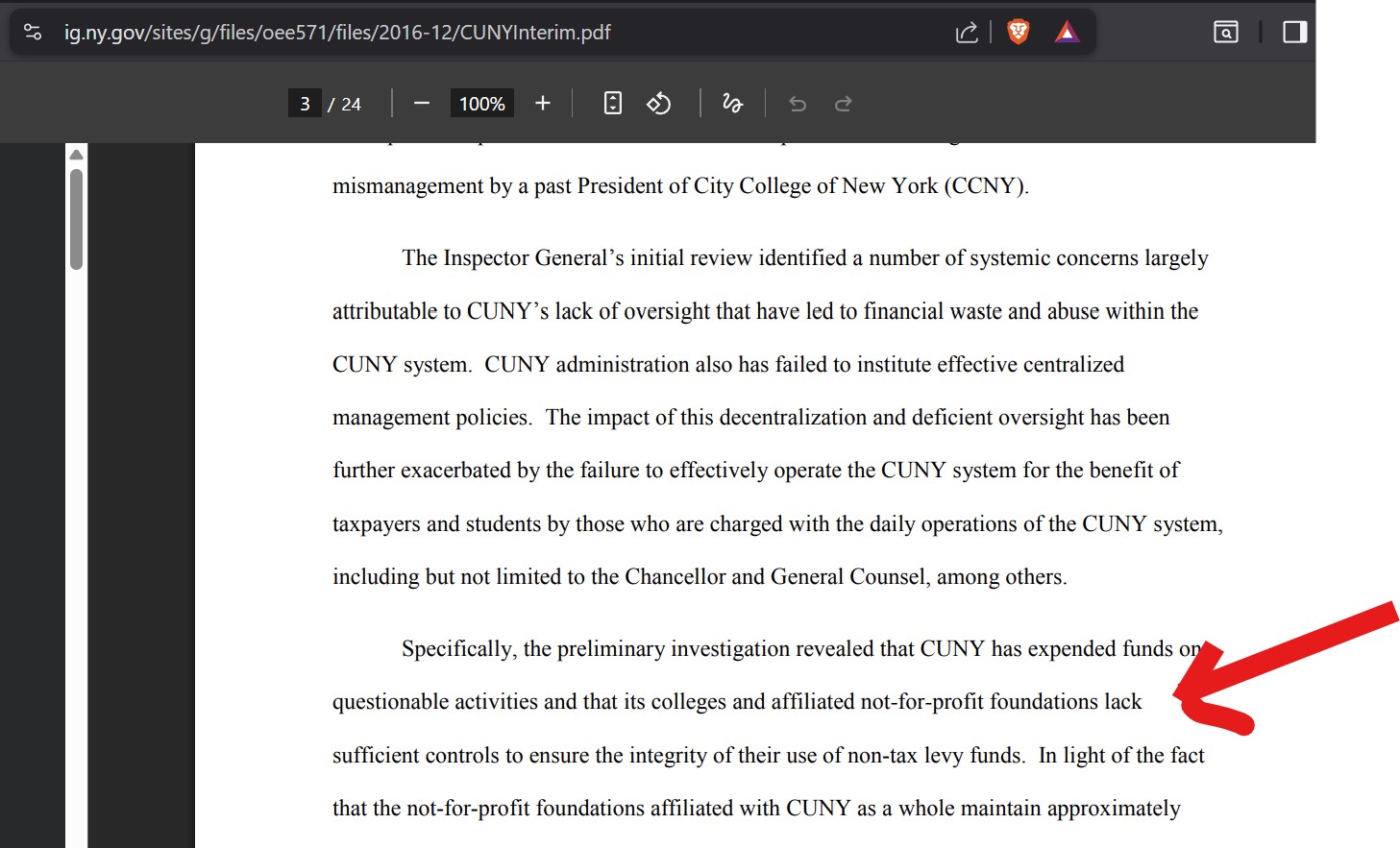Open Brave Shields for ig.ny.gov
The height and width of the screenshot is (848, 1400).
(1017, 31)
